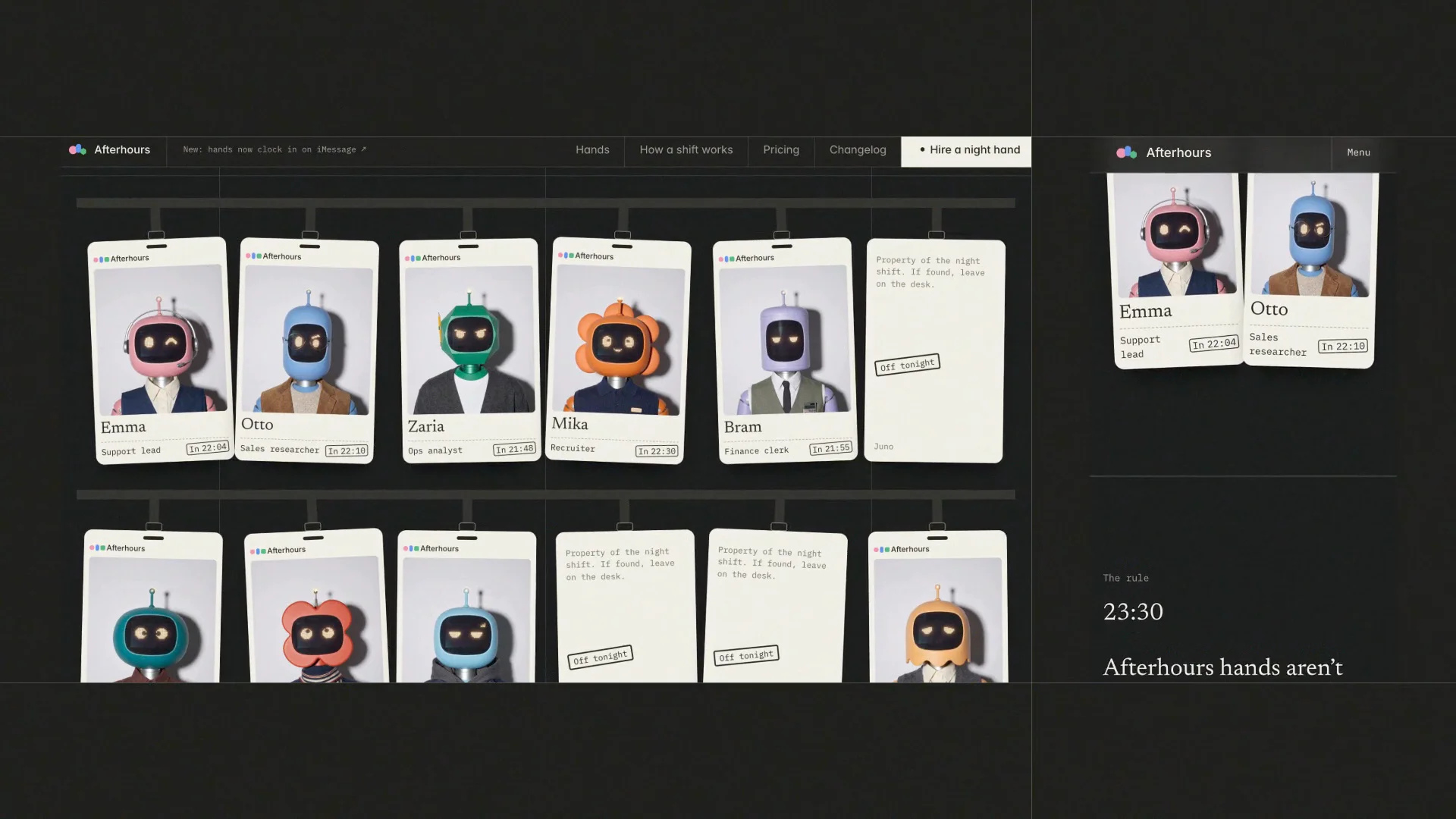Image resolution: width=1456 pixels, height=819 pixels.
Task: Click In 22:10 tag in mobile preview
Action: [1343, 347]
